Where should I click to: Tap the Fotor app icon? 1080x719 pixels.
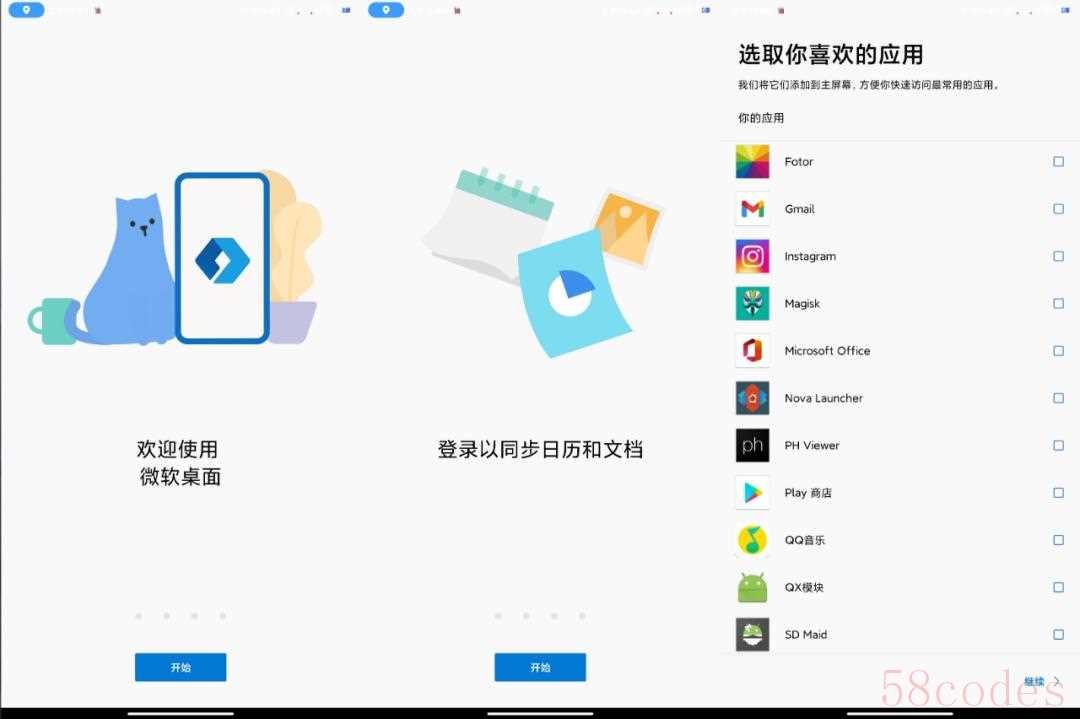tap(752, 162)
